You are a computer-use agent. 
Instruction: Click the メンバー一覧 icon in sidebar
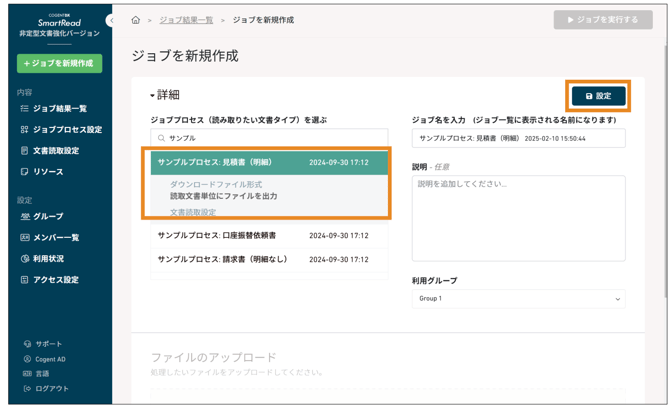(x=25, y=238)
